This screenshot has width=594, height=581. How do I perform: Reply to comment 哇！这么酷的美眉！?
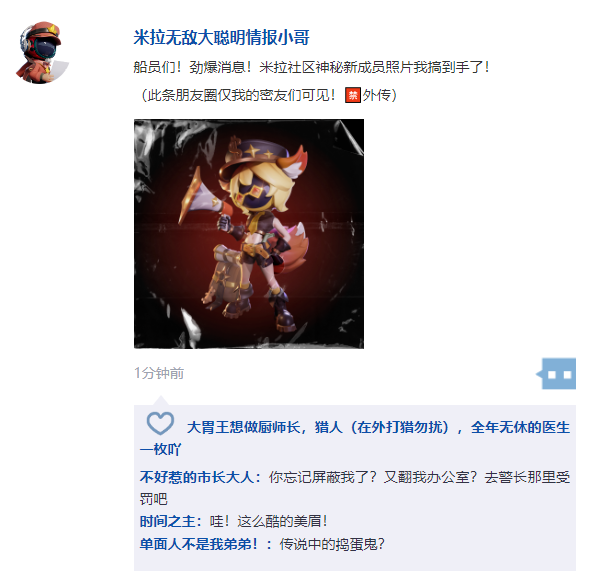click(269, 522)
